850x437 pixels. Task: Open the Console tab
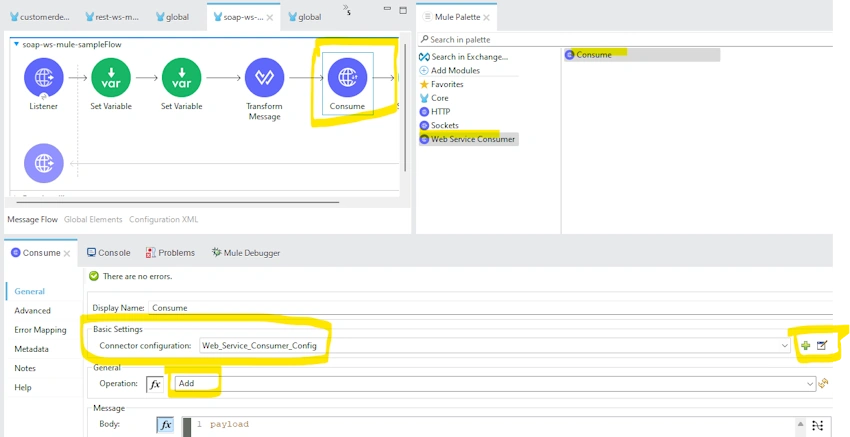[108, 253]
